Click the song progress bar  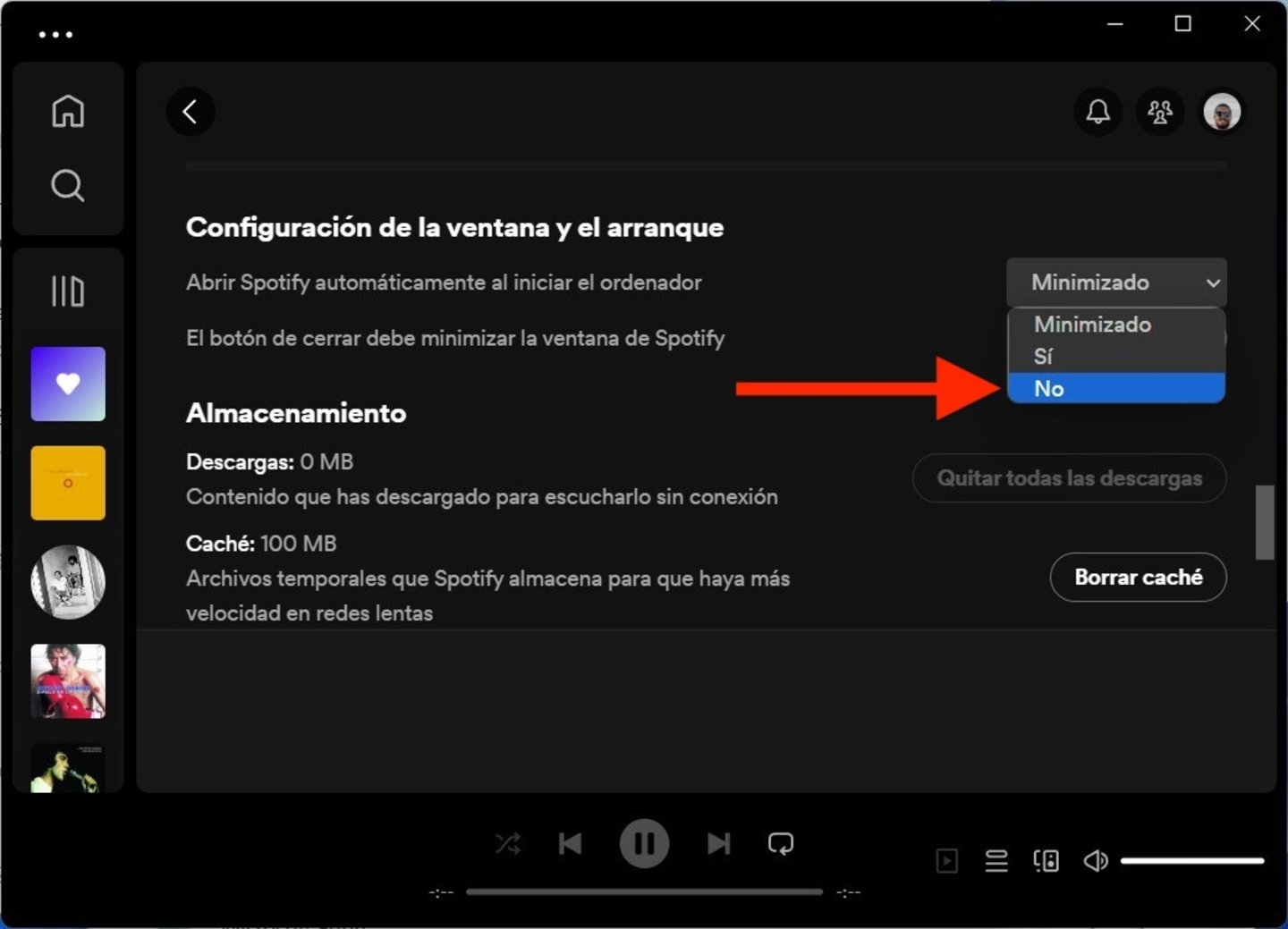pyautogui.click(x=644, y=891)
